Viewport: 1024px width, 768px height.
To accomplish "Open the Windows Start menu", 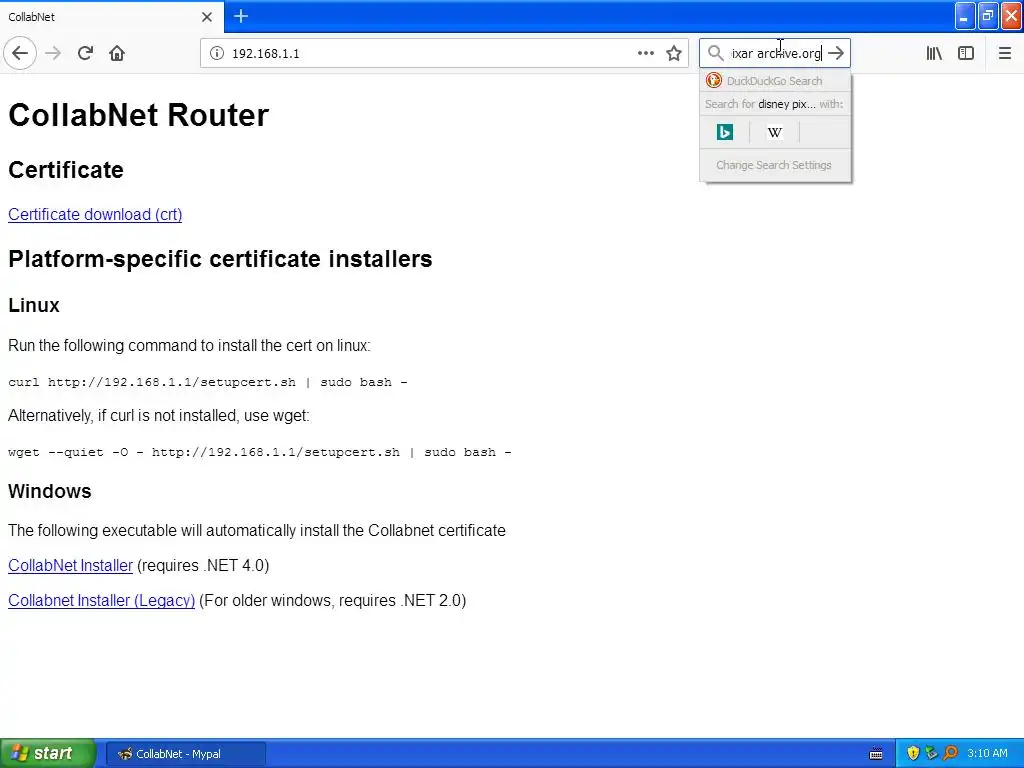I will [48, 753].
